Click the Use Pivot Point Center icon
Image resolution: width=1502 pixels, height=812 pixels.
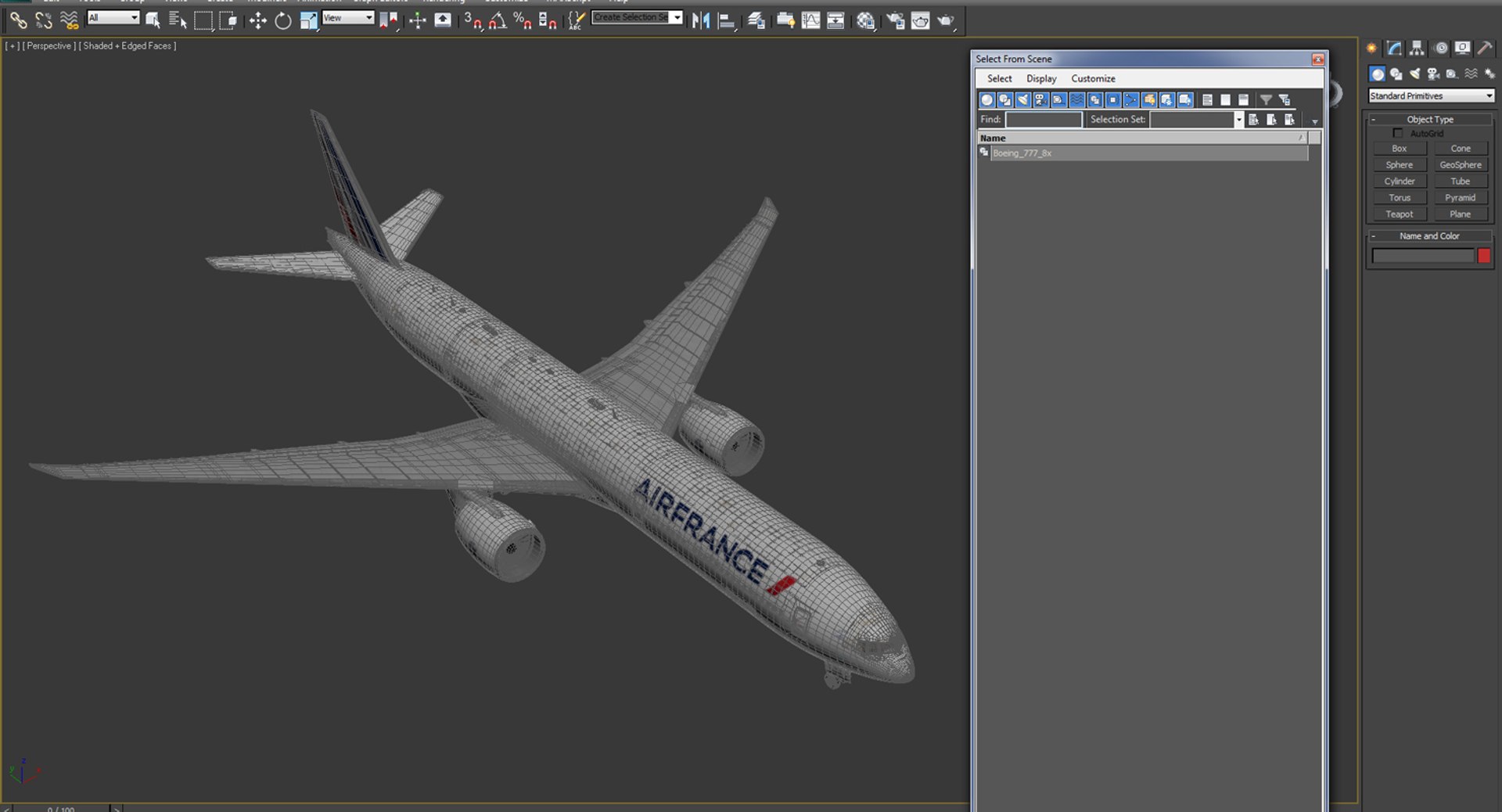coord(389,20)
